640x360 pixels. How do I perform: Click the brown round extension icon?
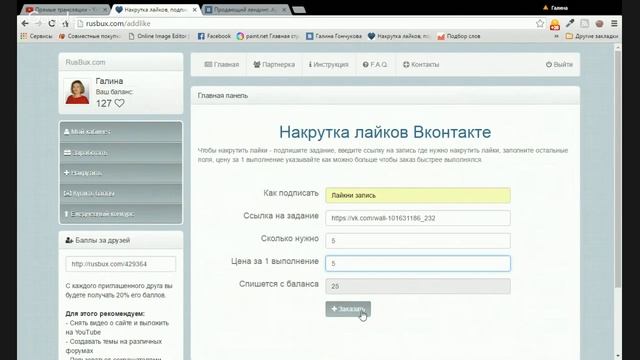[x=599, y=24]
